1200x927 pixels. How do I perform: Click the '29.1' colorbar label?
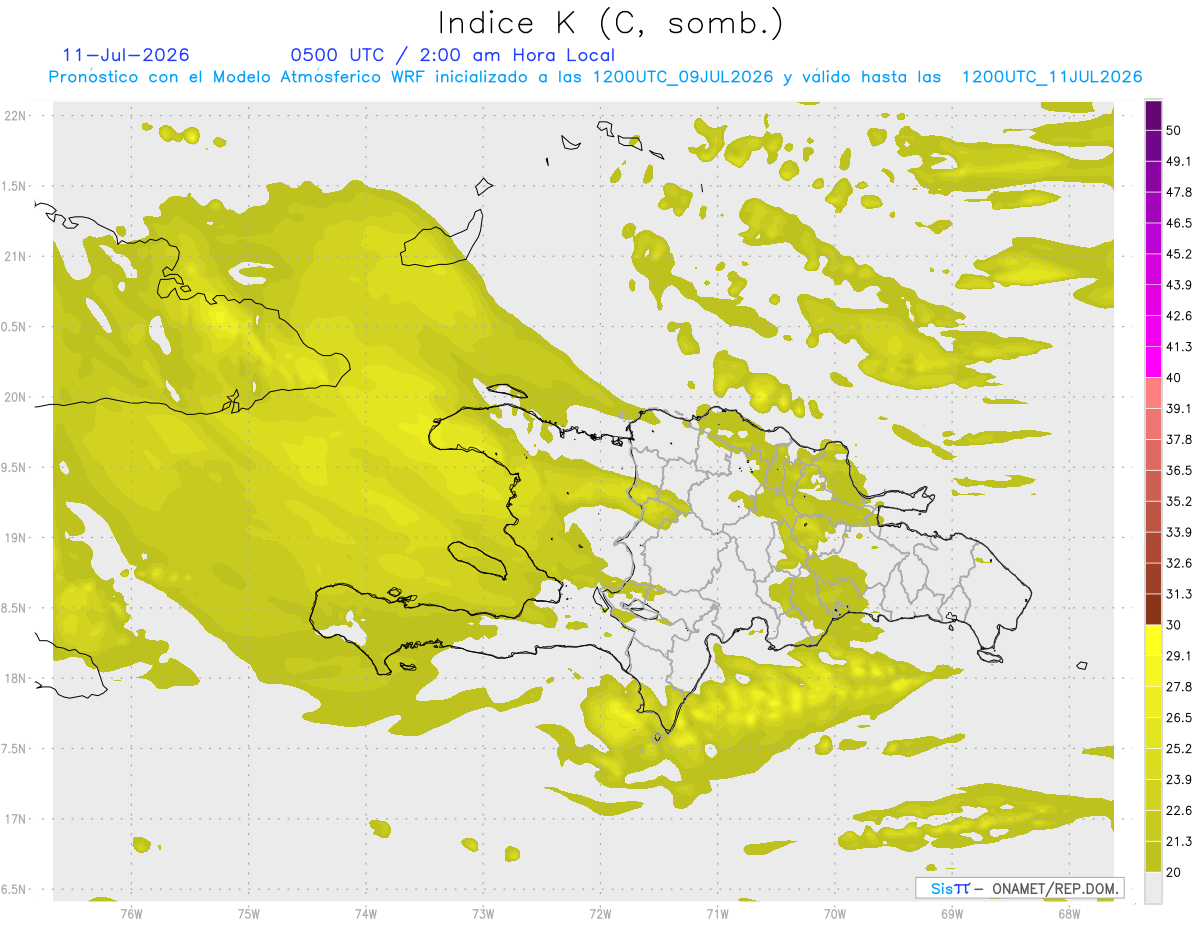tap(1178, 656)
